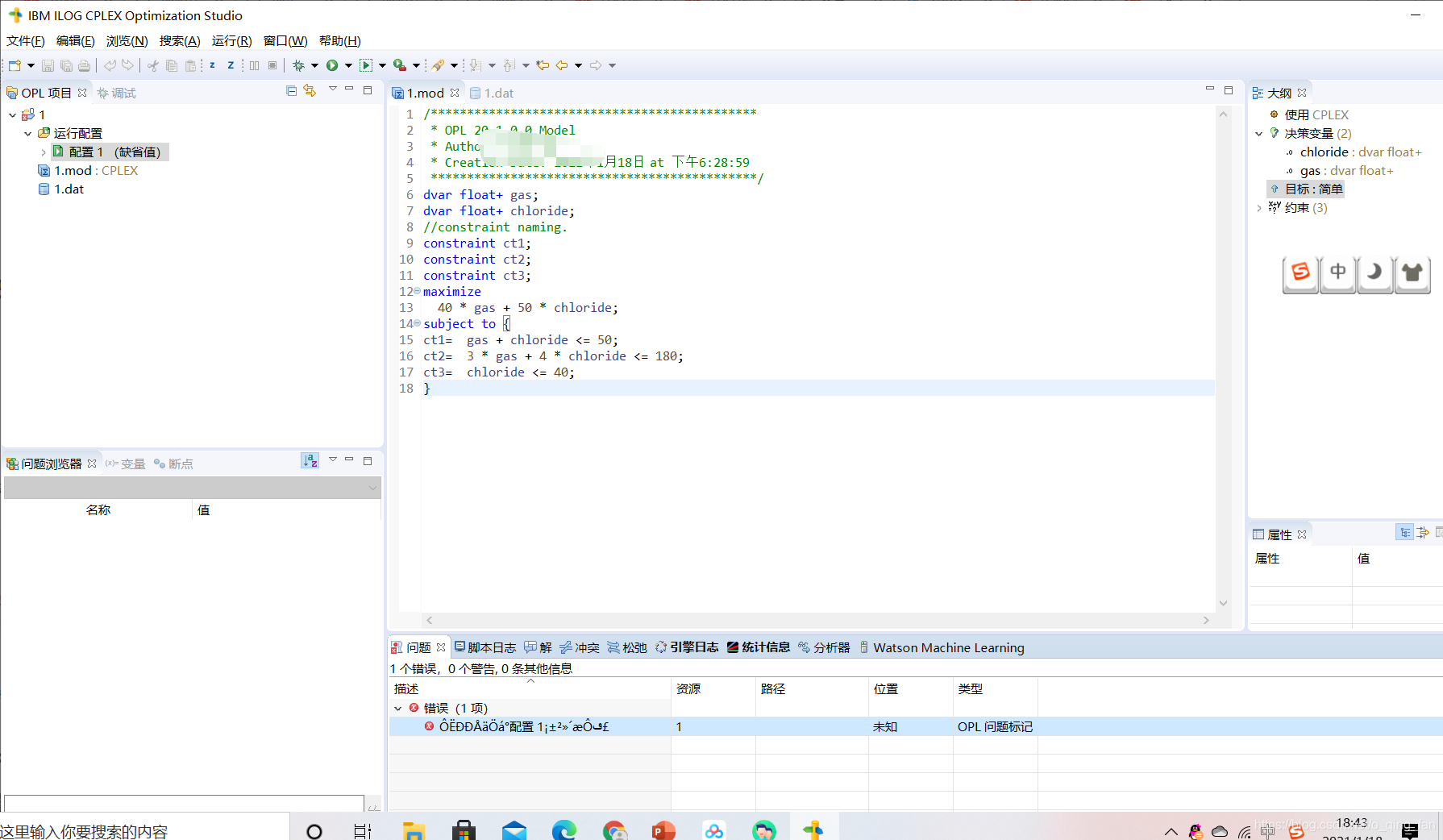The height and width of the screenshot is (840, 1443).
Task: Toggle Link with Editor in OPL project
Action: tap(310, 91)
